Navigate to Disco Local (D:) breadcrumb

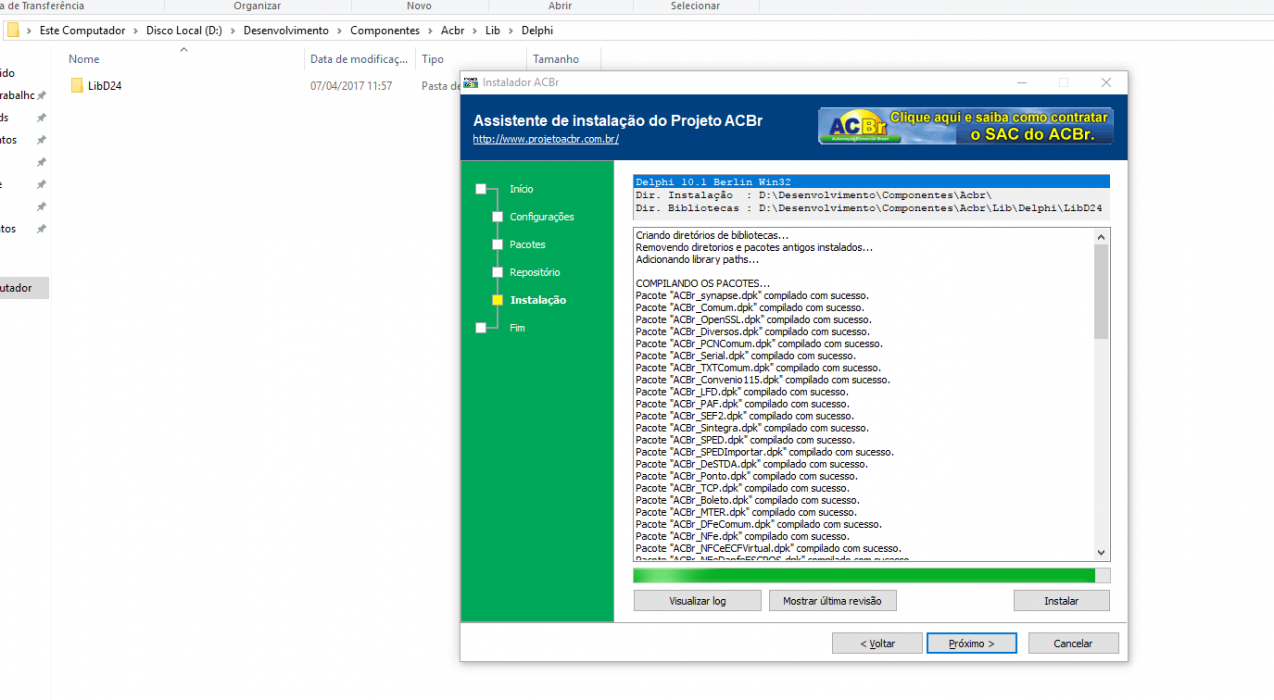(x=184, y=30)
